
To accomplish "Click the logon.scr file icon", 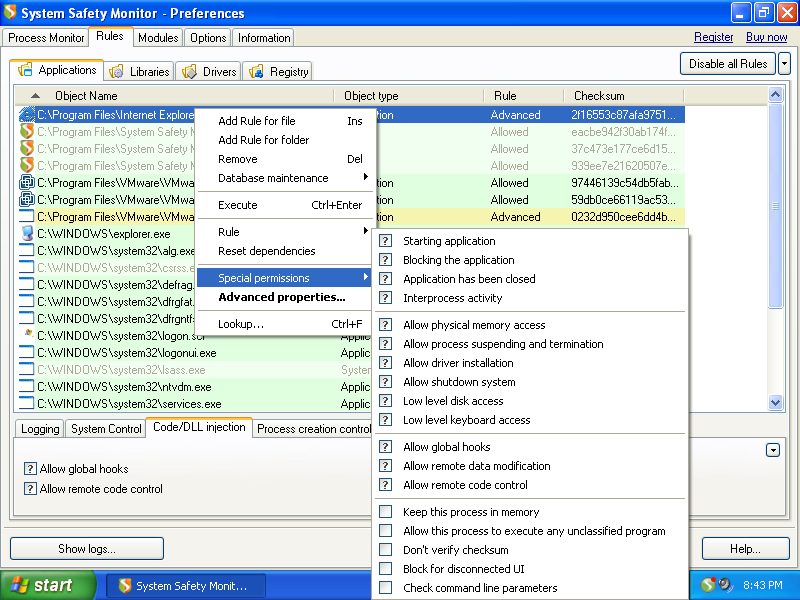I will point(27,336).
